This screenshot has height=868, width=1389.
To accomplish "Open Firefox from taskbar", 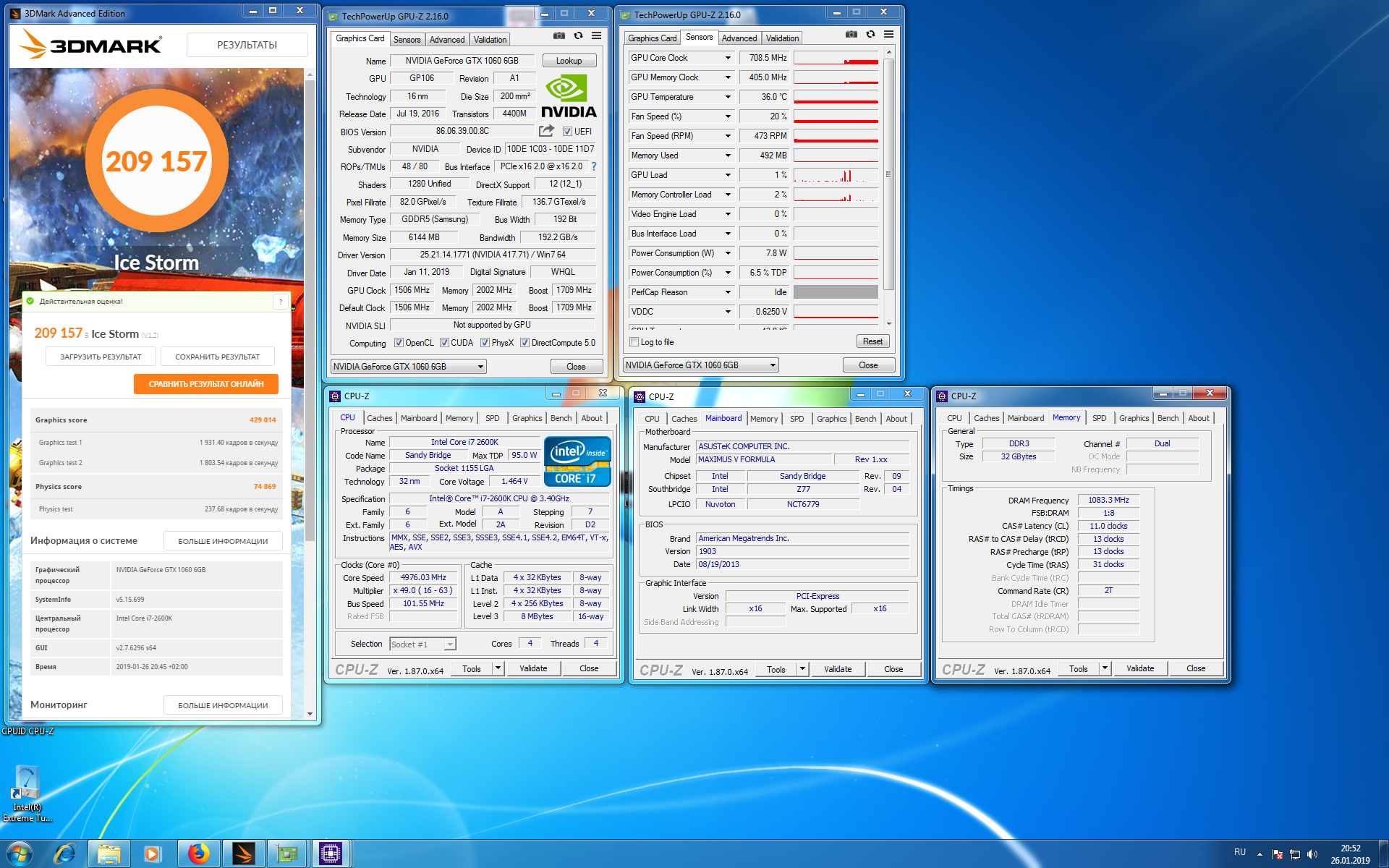I will tap(198, 854).
